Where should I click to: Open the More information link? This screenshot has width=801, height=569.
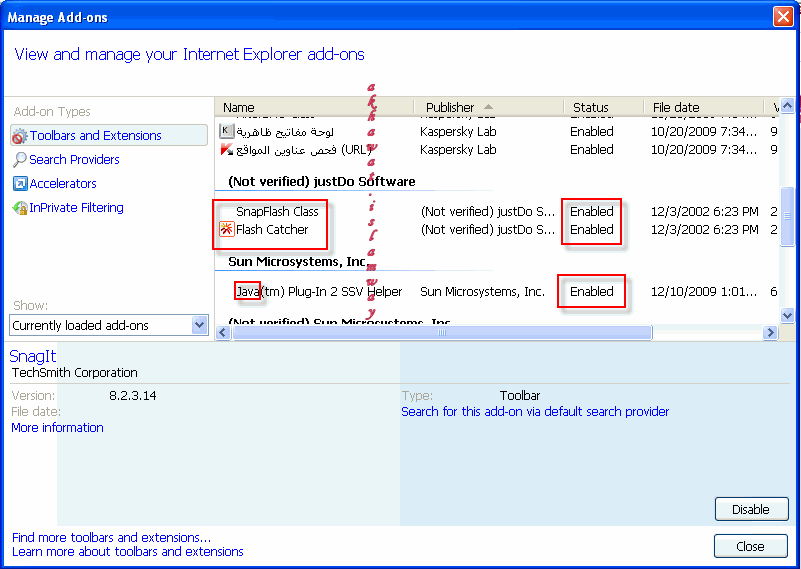tap(57, 428)
